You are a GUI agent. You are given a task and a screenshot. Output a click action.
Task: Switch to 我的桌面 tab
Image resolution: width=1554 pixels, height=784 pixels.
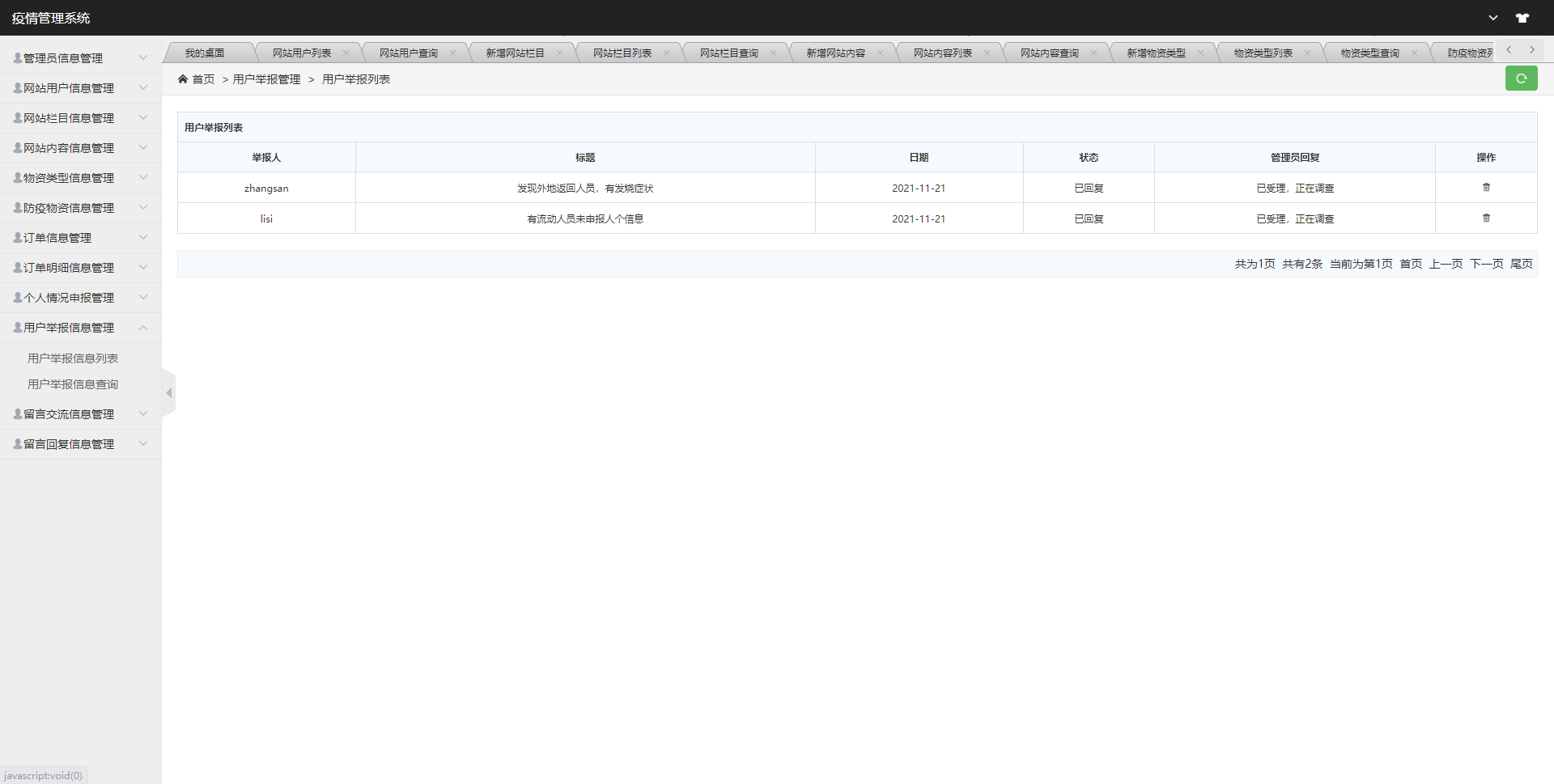[205, 53]
